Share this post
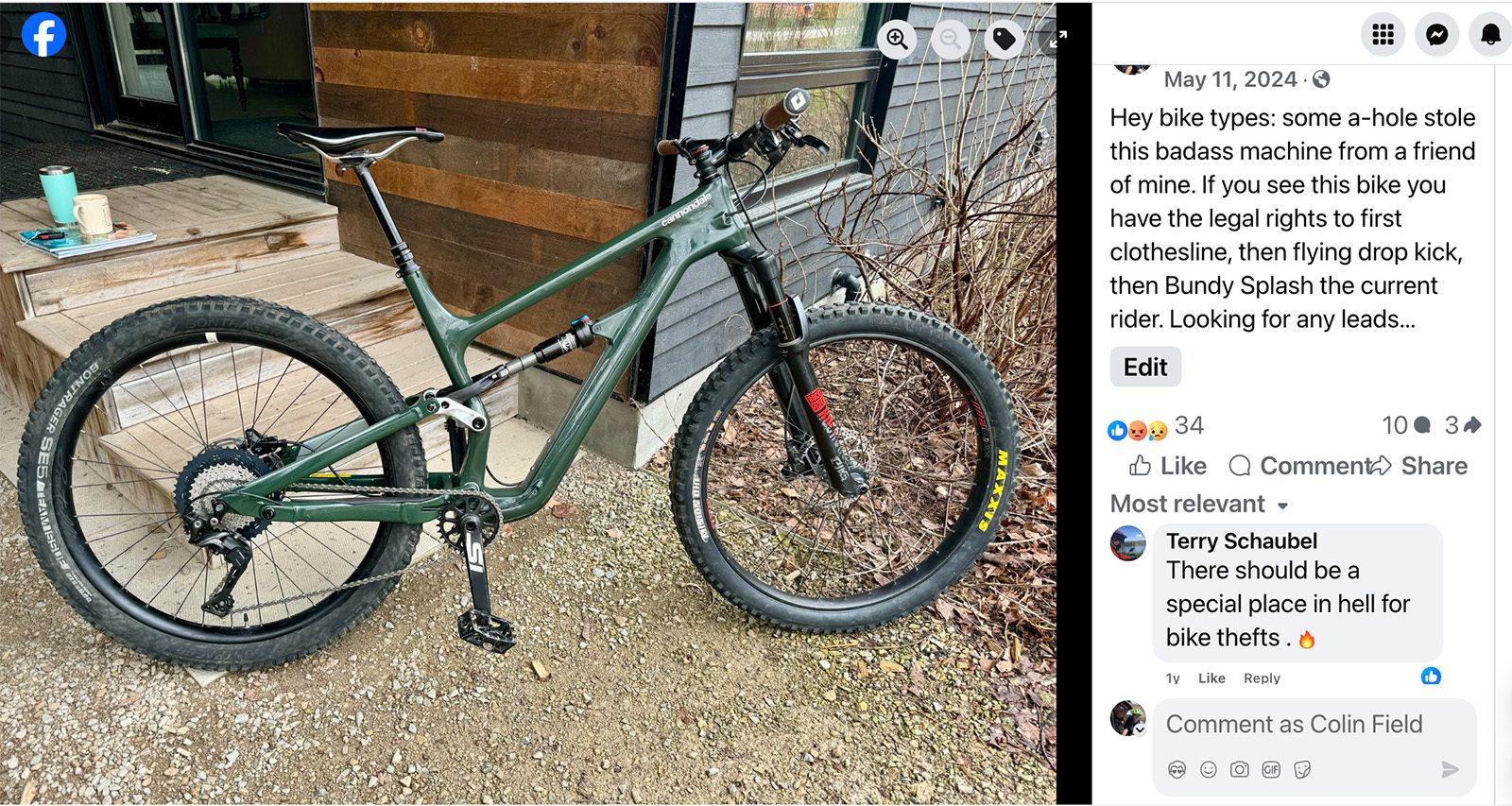The height and width of the screenshot is (806, 1512). pos(1419,466)
